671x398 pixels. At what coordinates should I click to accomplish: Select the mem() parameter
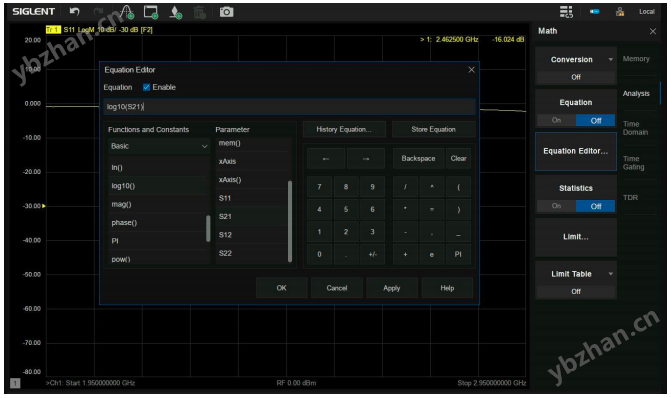point(252,144)
